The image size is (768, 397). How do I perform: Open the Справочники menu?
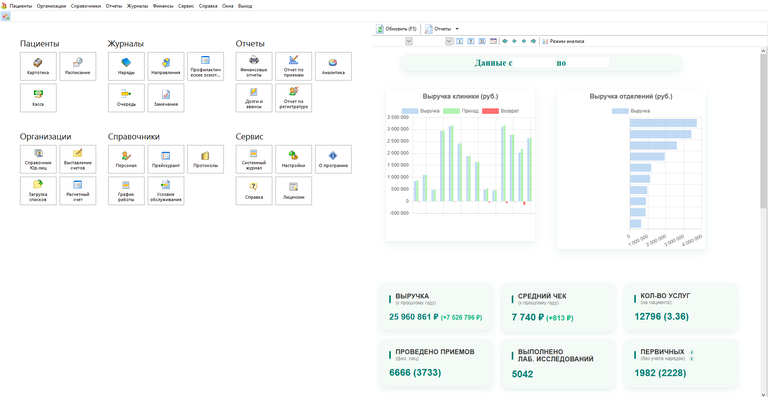point(86,6)
